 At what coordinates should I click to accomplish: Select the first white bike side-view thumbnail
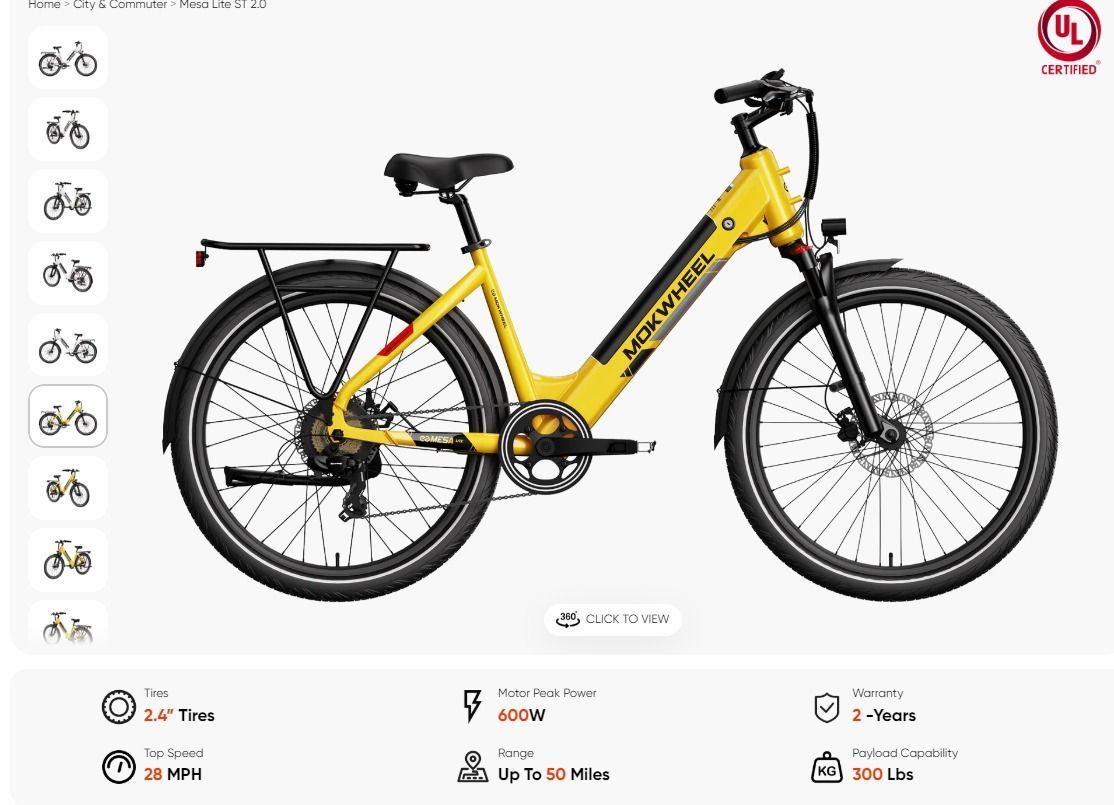coord(67,58)
